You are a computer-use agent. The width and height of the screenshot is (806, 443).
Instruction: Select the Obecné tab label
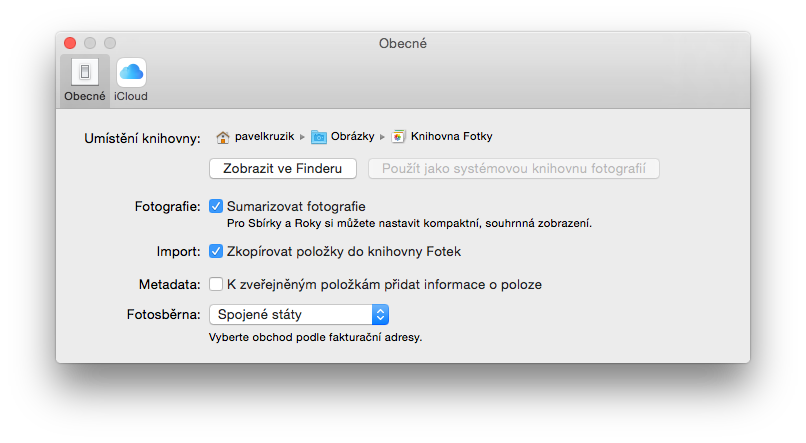(x=85, y=96)
